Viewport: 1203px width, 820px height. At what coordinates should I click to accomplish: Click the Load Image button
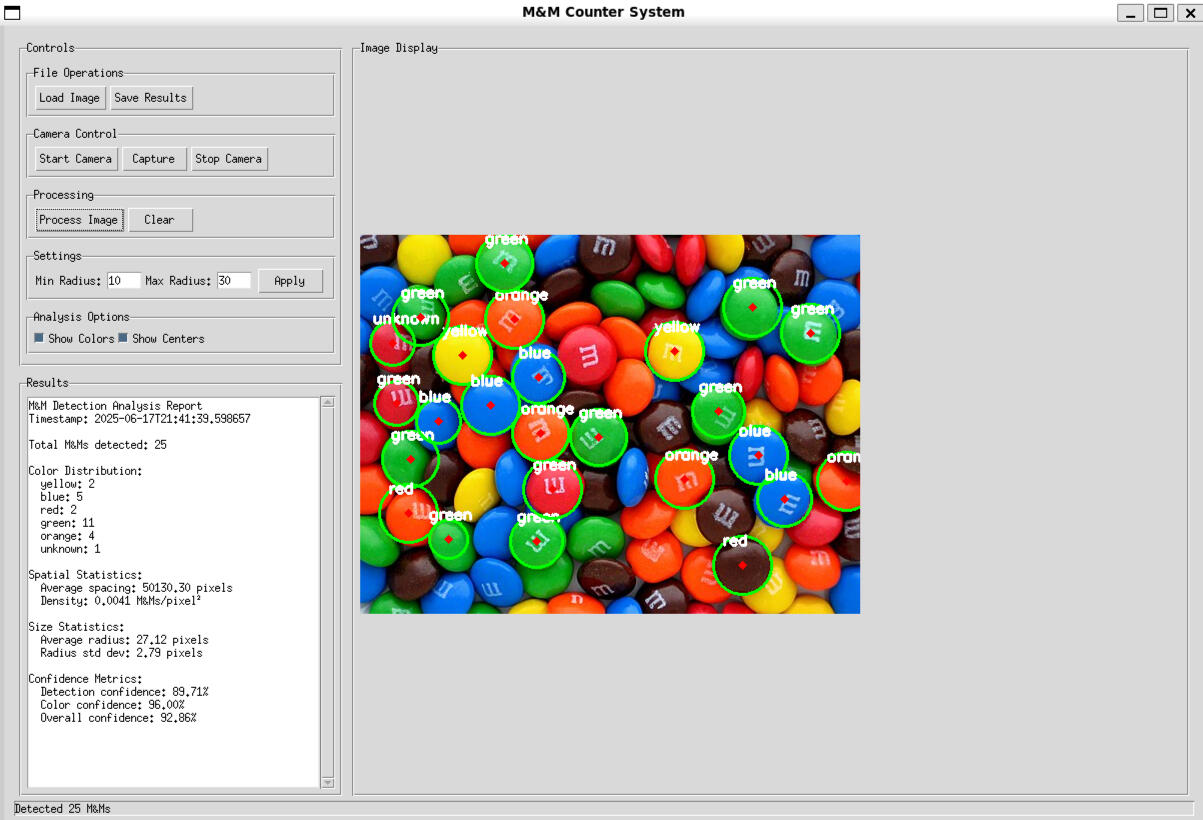click(69, 98)
